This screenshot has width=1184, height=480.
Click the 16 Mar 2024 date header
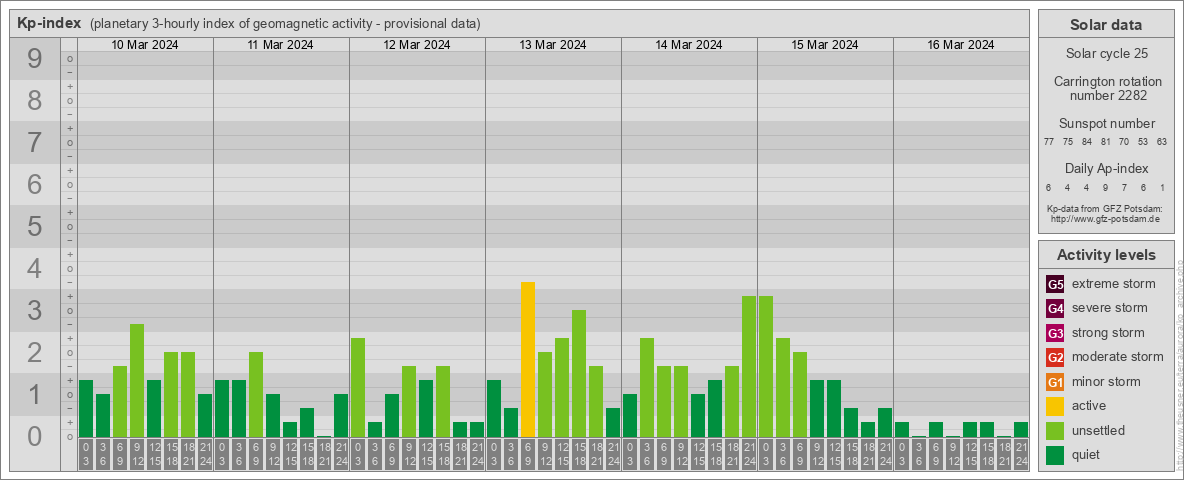960,45
